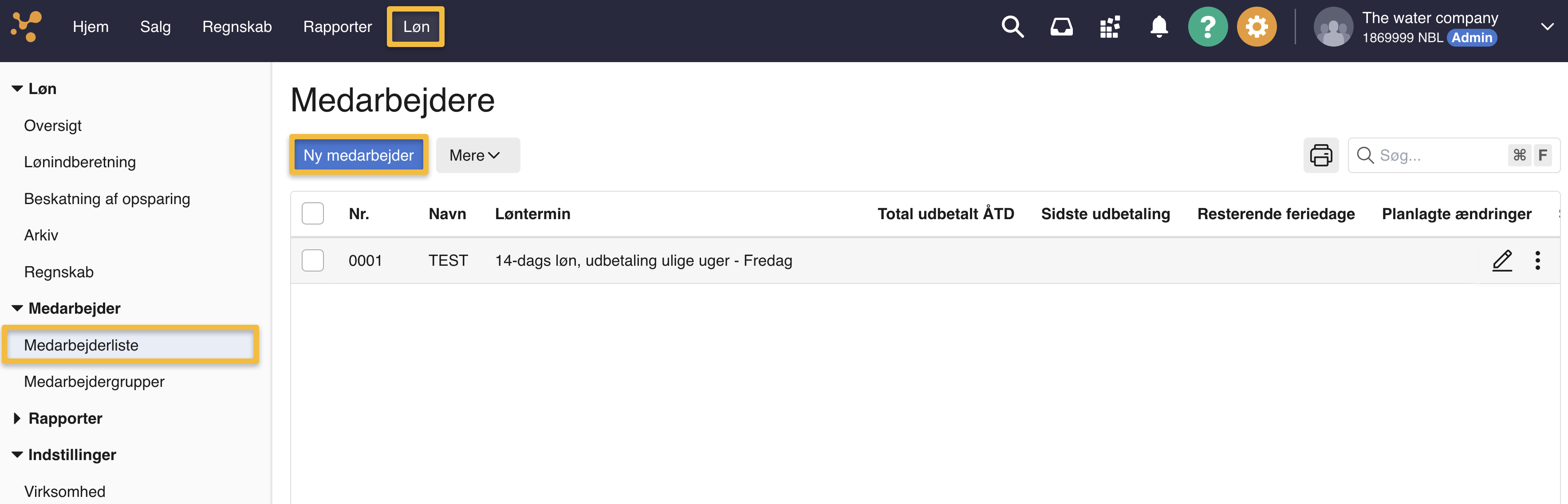The width and height of the screenshot is (1568, 504).
Task: Open help with green question mark
Action: point(1208,27)
